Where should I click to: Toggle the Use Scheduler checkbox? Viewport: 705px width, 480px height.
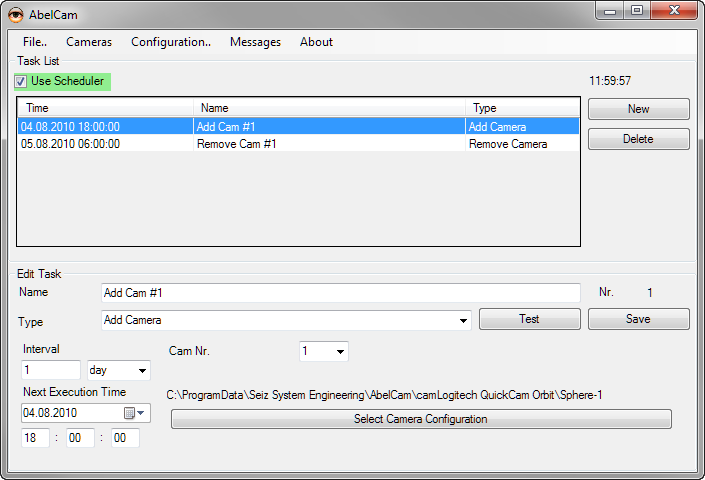pos(21,82)
